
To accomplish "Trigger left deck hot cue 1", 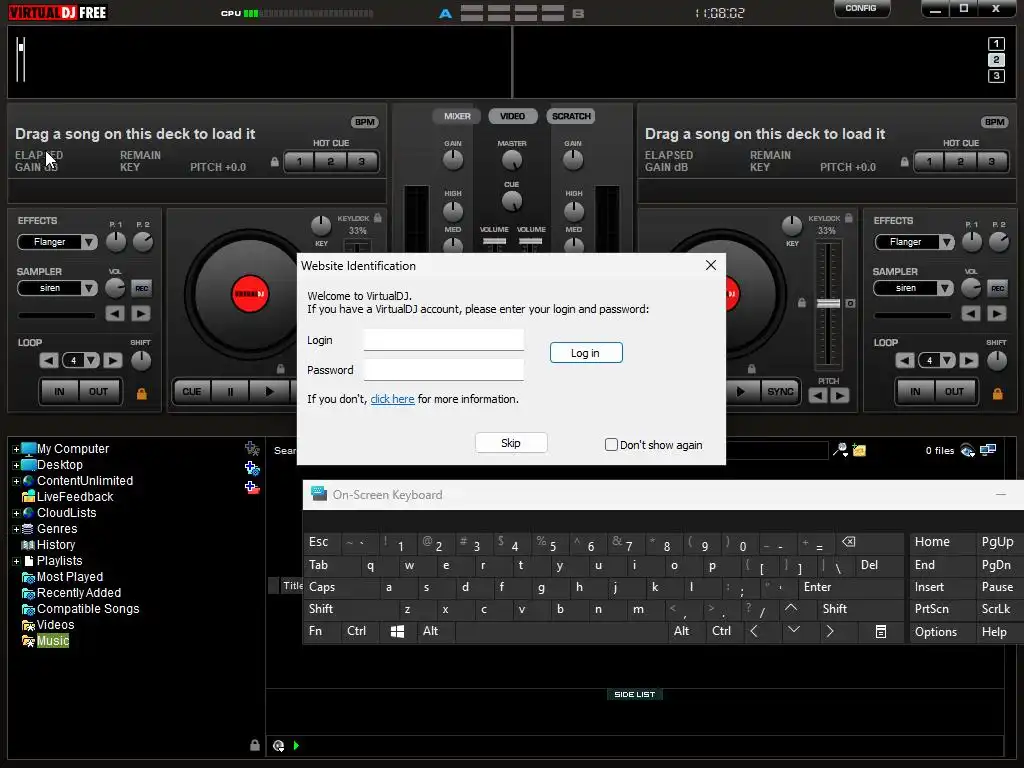I will click(299, 161).
